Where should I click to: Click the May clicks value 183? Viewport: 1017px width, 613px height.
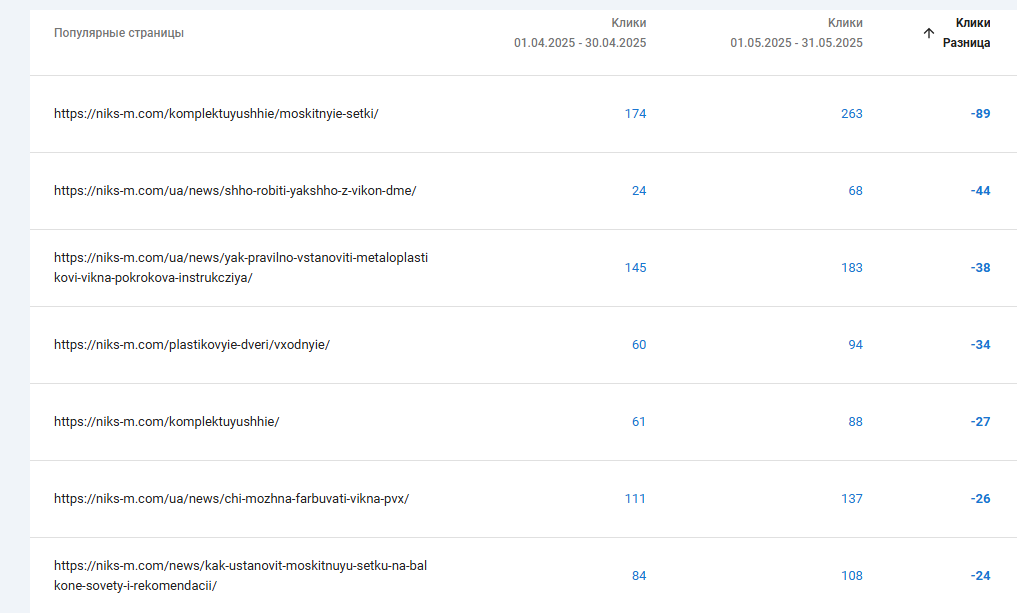coord(852,267)
